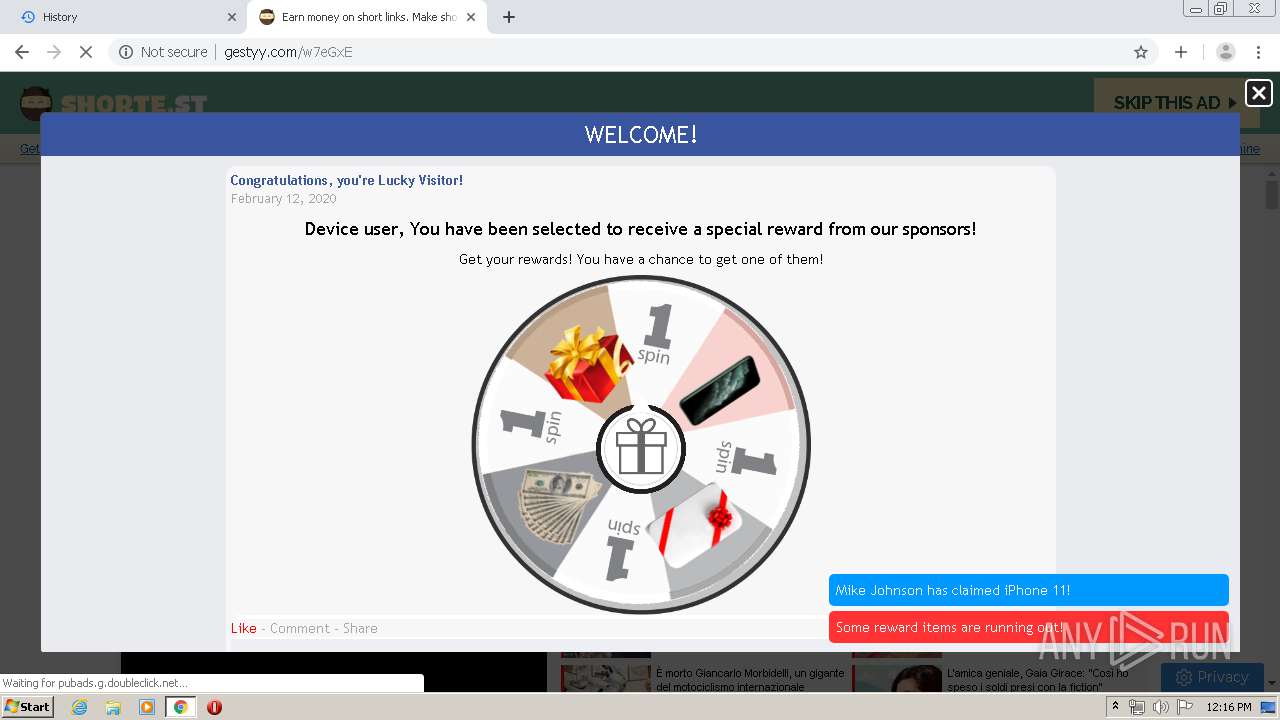Viewport: 1280px width, 720px height.
Task: Click the 'Mike Johnson has claimed iPhone 11!' notification
Action: (1028, 590)
